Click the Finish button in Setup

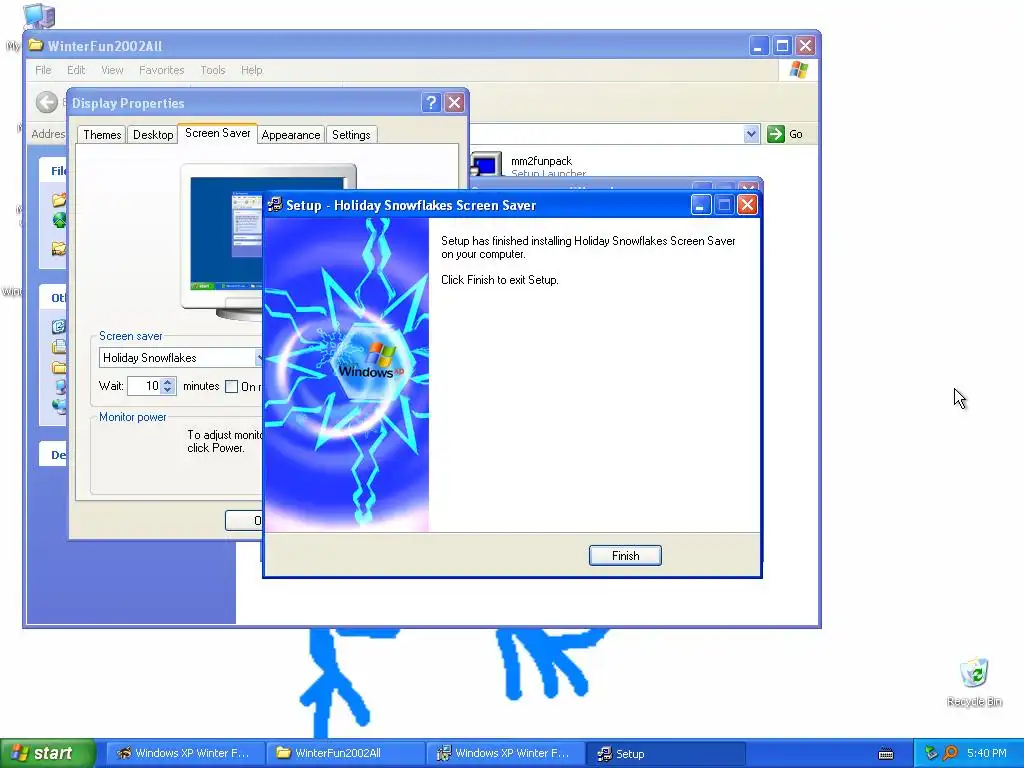pyautogui.click(x=625, y=555)
